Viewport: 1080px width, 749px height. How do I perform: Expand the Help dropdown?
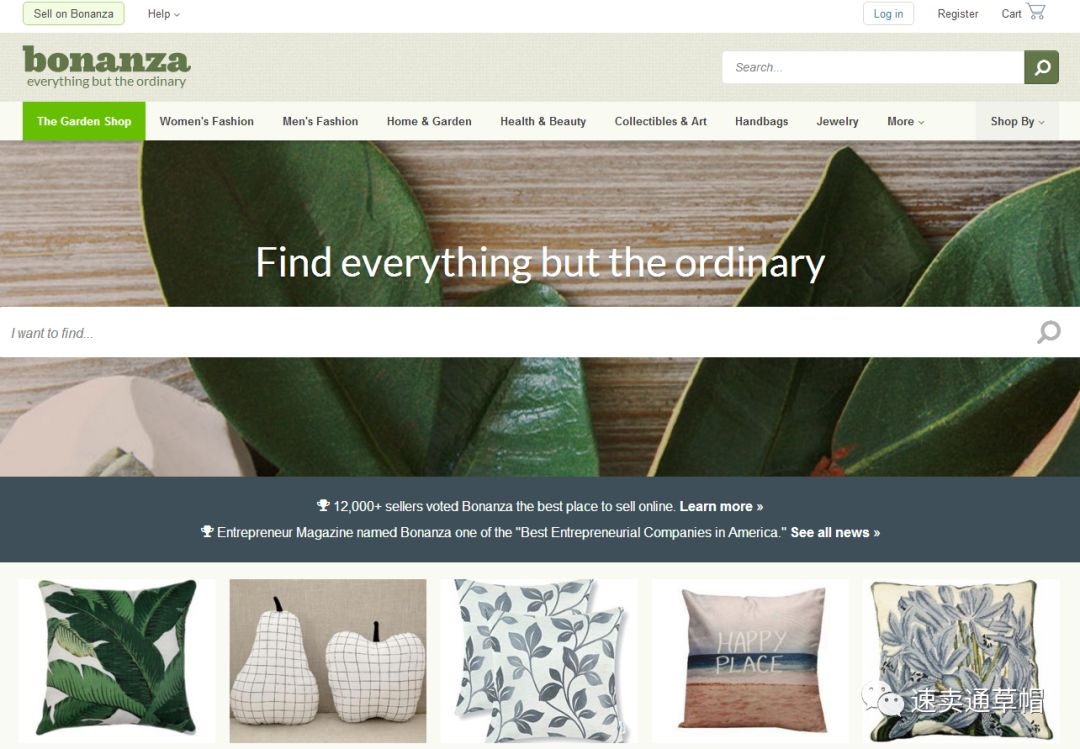[x=163, y=14]
